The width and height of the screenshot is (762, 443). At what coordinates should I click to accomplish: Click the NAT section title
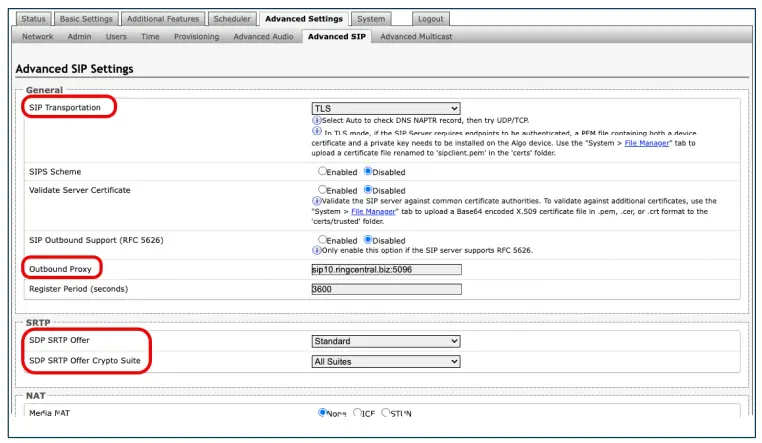35,395
